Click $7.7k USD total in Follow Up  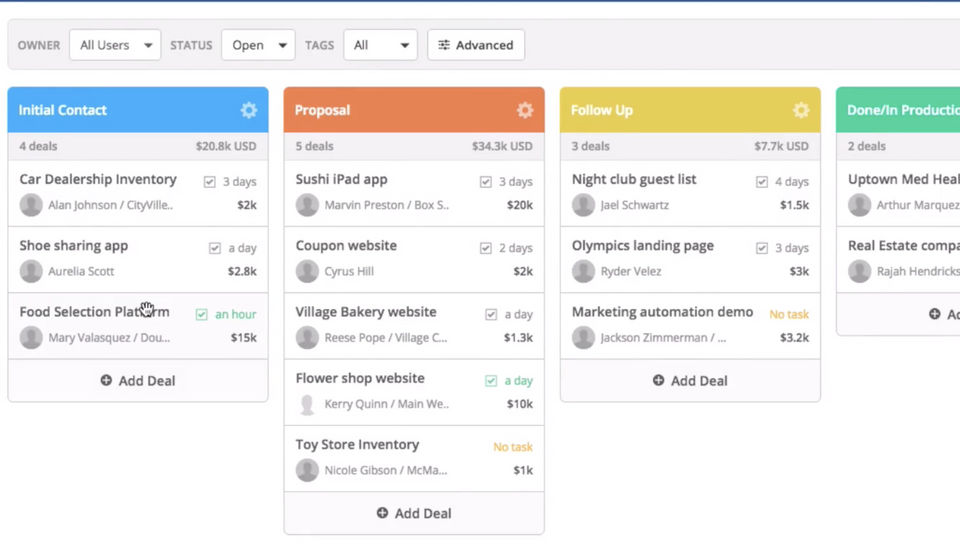click(781, 146)
